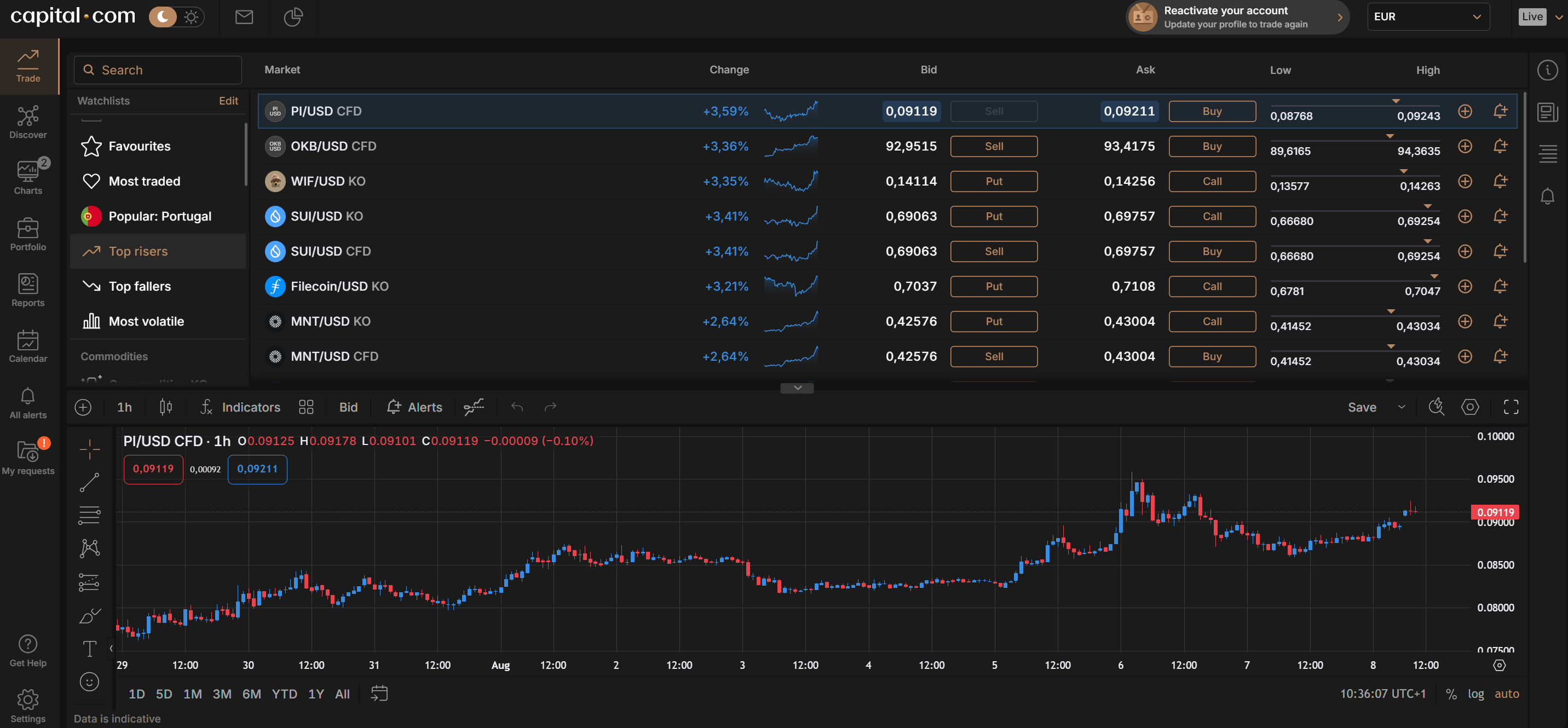1568x728 pixels.
Task: Add OKB/USD CFD using plus icon
Action: tap(1465, 146)
